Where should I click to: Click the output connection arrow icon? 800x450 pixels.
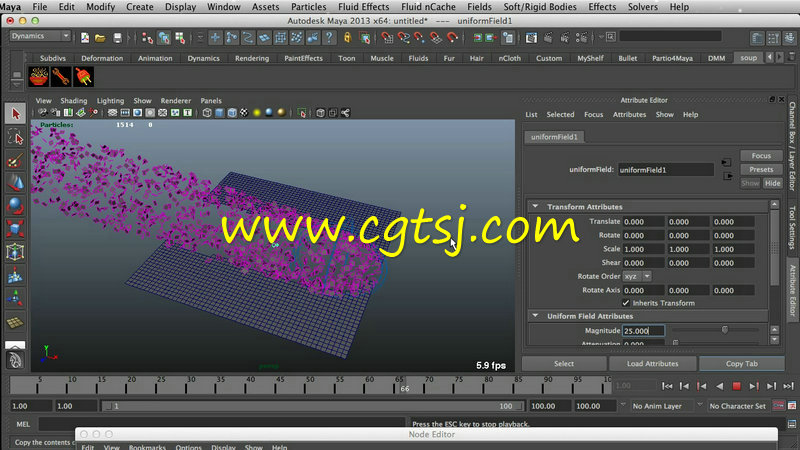click(x=728, y=176)
